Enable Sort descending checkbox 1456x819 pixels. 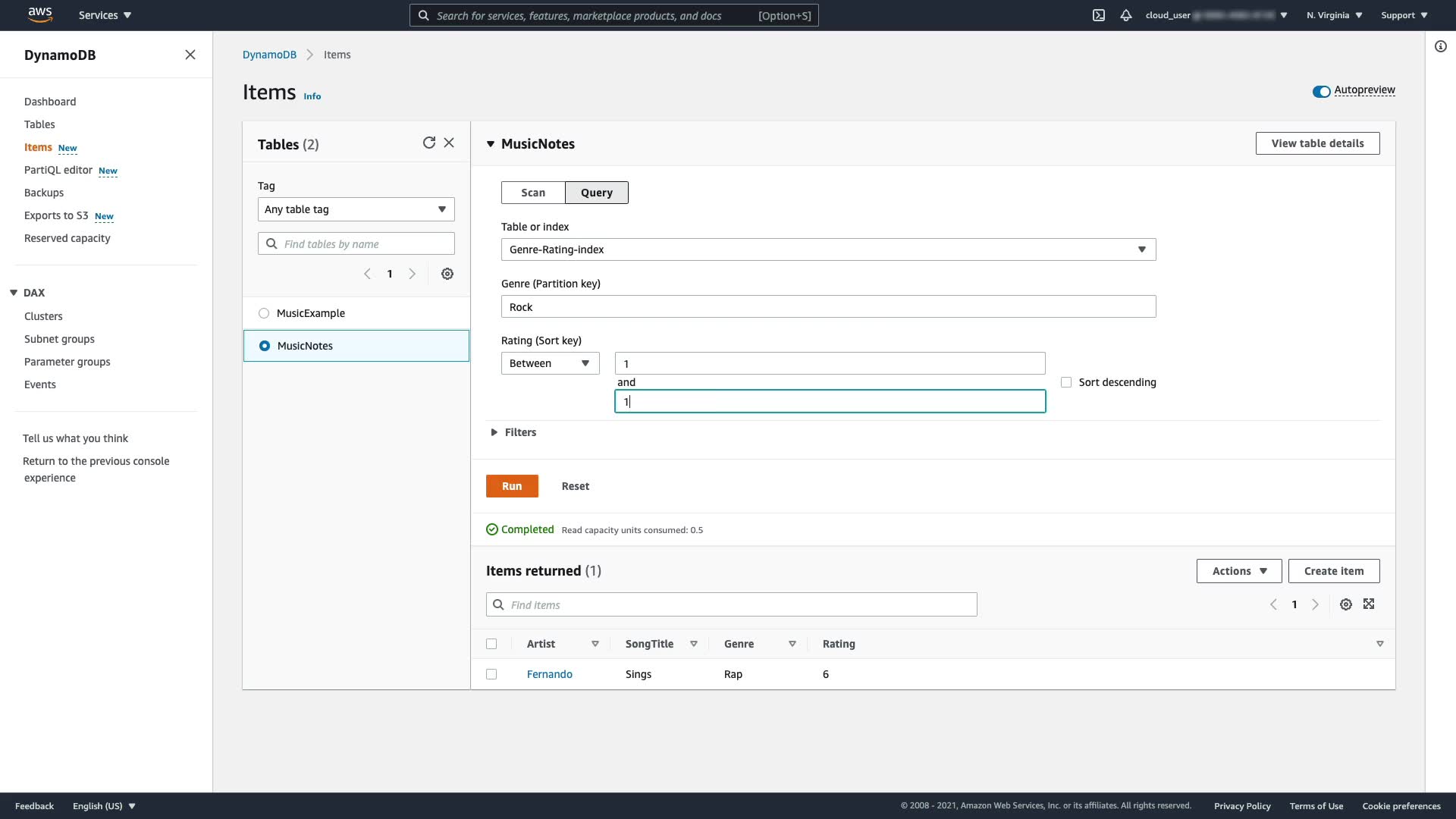(x=1066, y=382)
